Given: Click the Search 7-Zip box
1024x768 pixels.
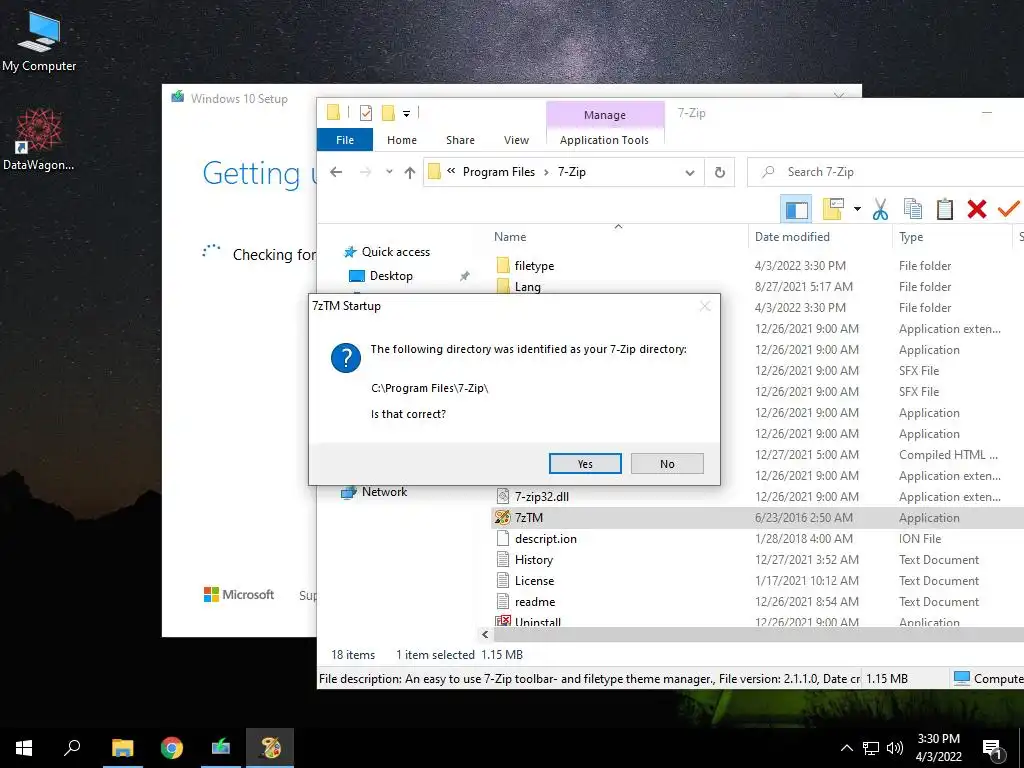Looking at the screenshot, I should pyautogui.click(x=888, y=172).
